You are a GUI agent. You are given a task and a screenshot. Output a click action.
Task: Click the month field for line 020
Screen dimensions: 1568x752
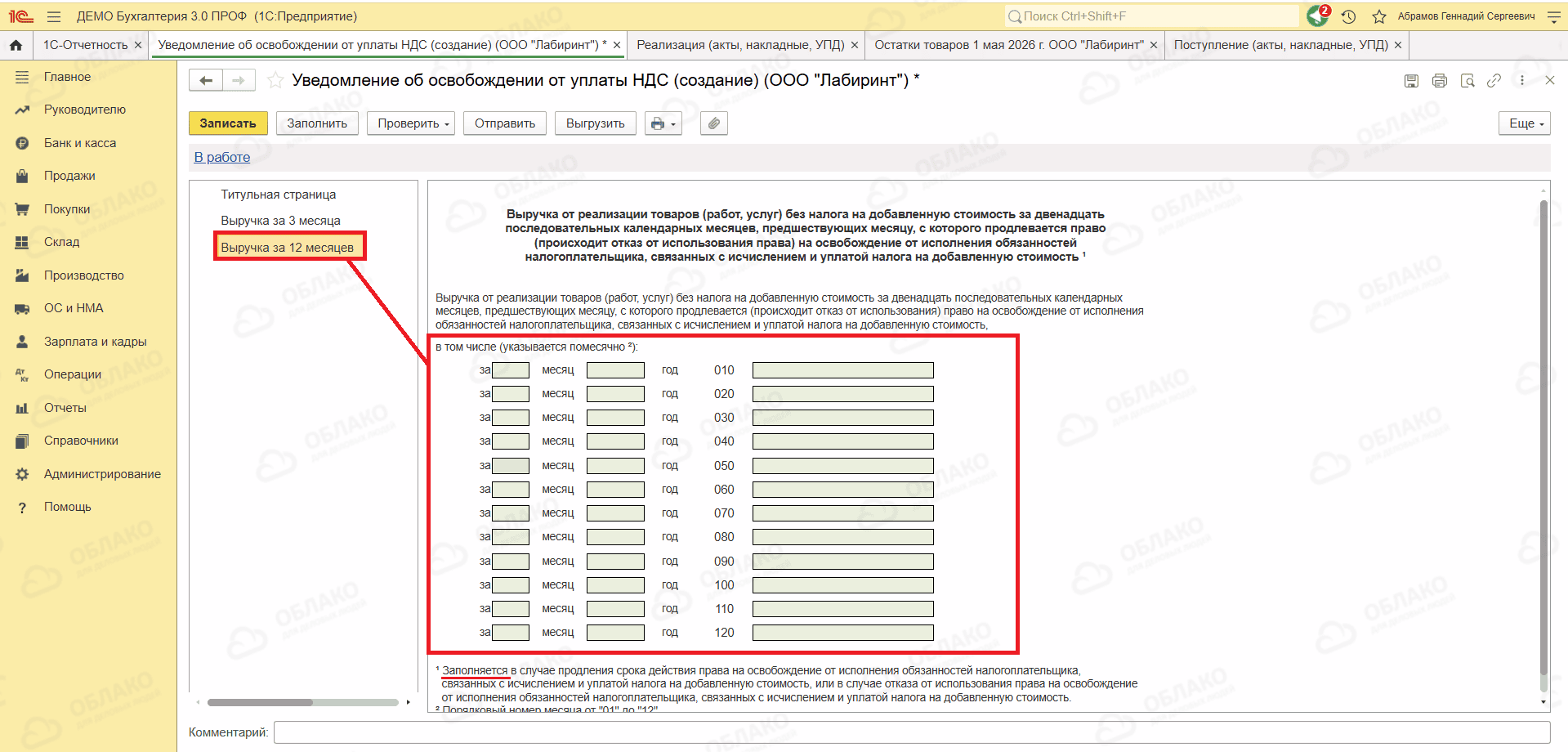coord(511,394)
